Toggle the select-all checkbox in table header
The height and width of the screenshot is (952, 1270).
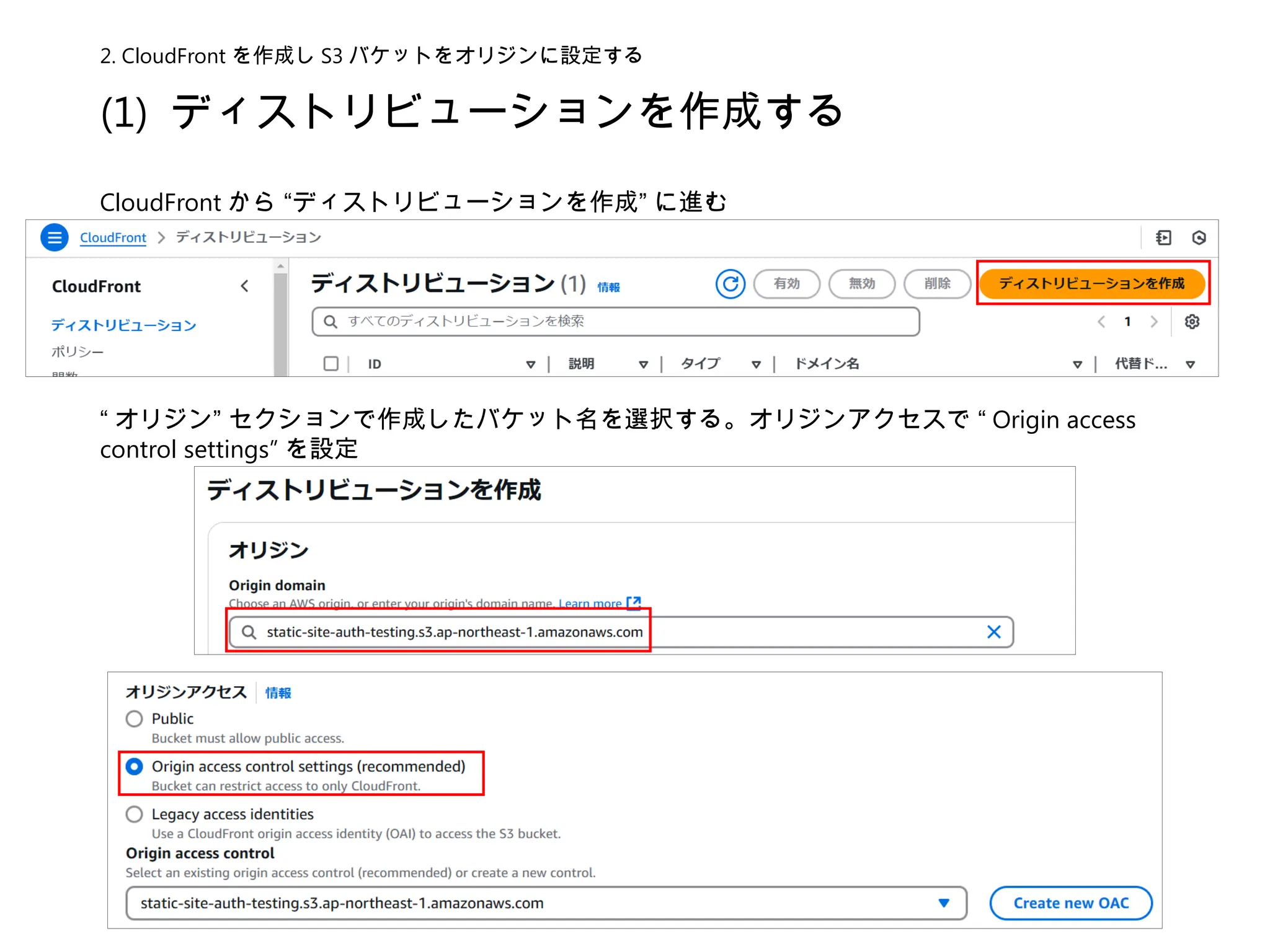(331, 364)
